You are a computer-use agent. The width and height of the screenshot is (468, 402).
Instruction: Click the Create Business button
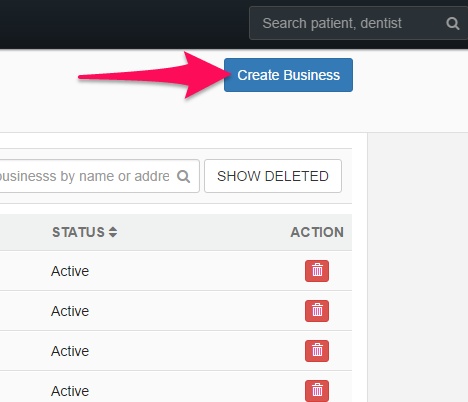click(288, 75)
